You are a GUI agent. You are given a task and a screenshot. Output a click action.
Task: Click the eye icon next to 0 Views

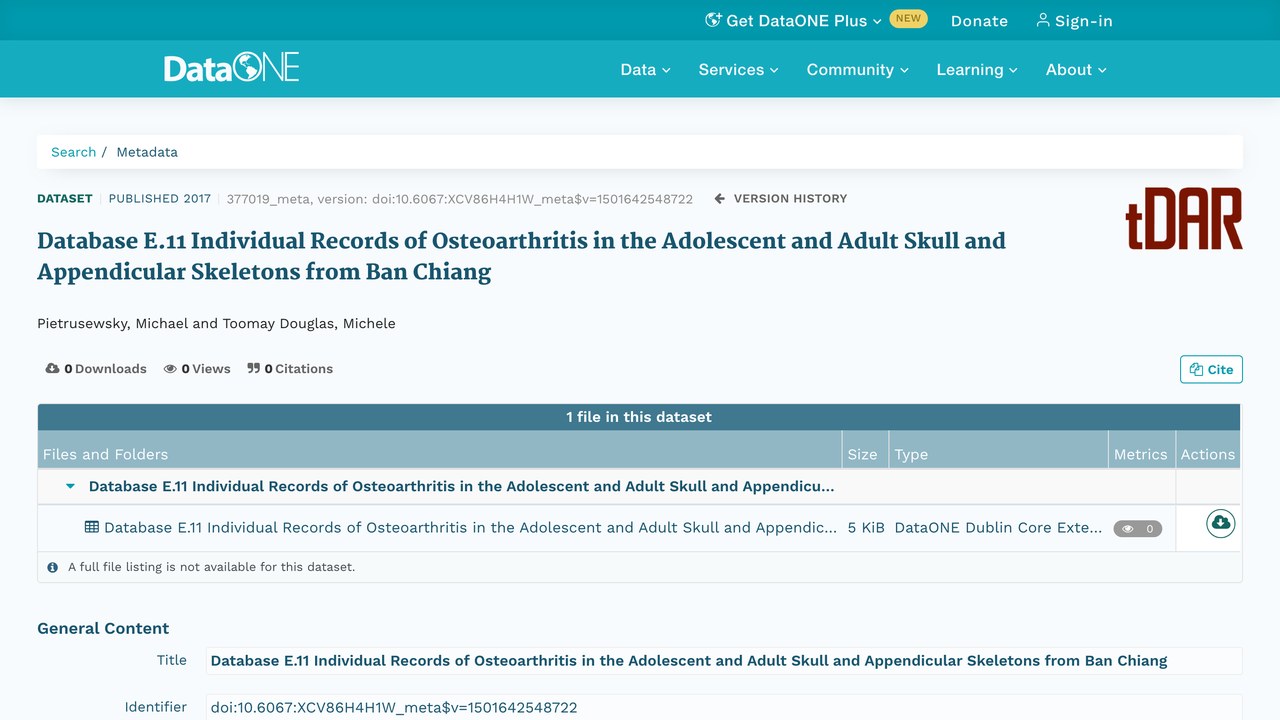[x=170, y=369]
